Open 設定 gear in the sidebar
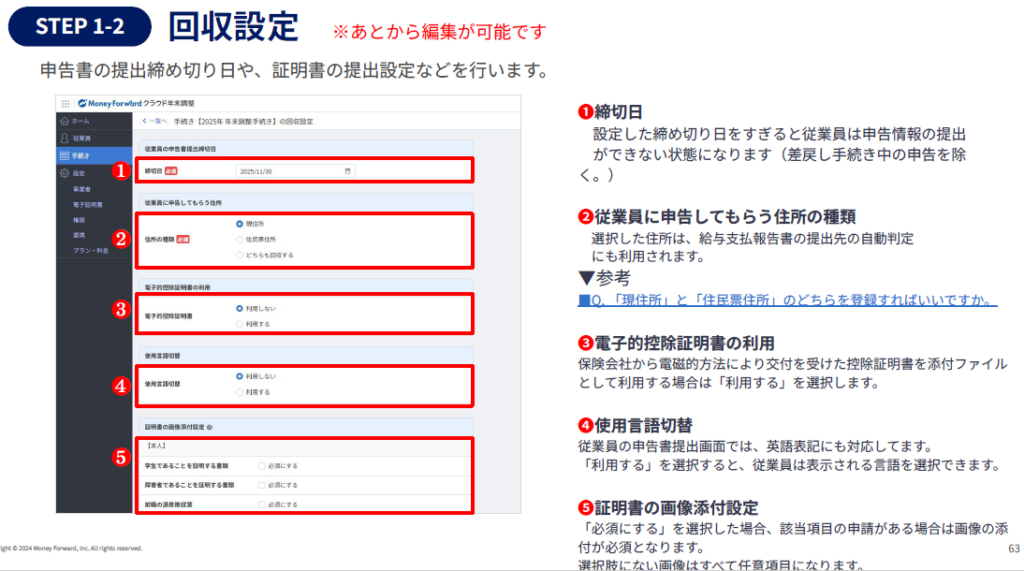 pyautogui.click(x=78, y=173)
